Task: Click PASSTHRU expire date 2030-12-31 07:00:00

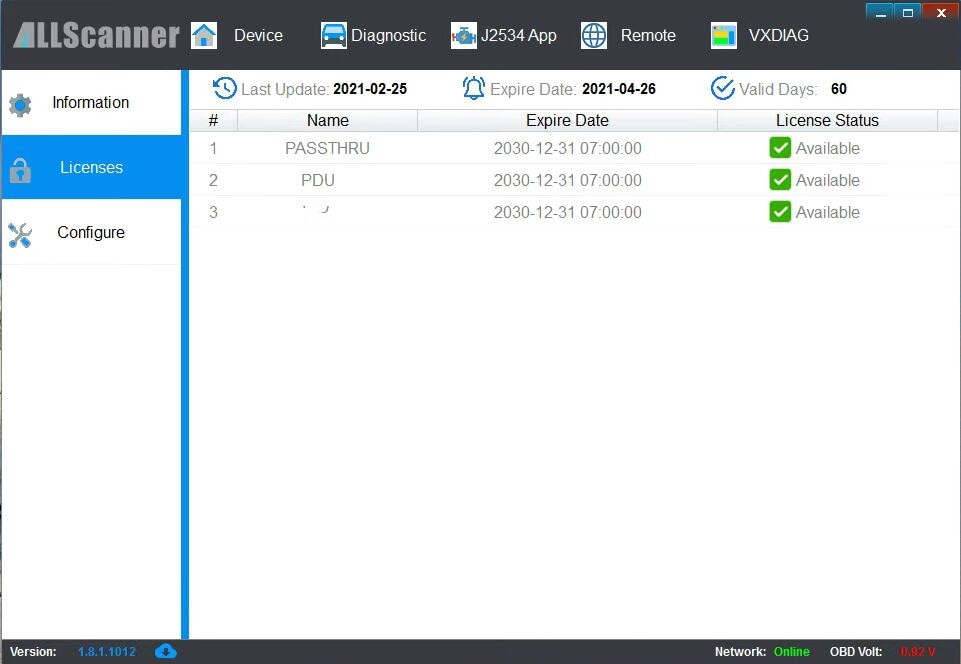Action: (568, 148)
